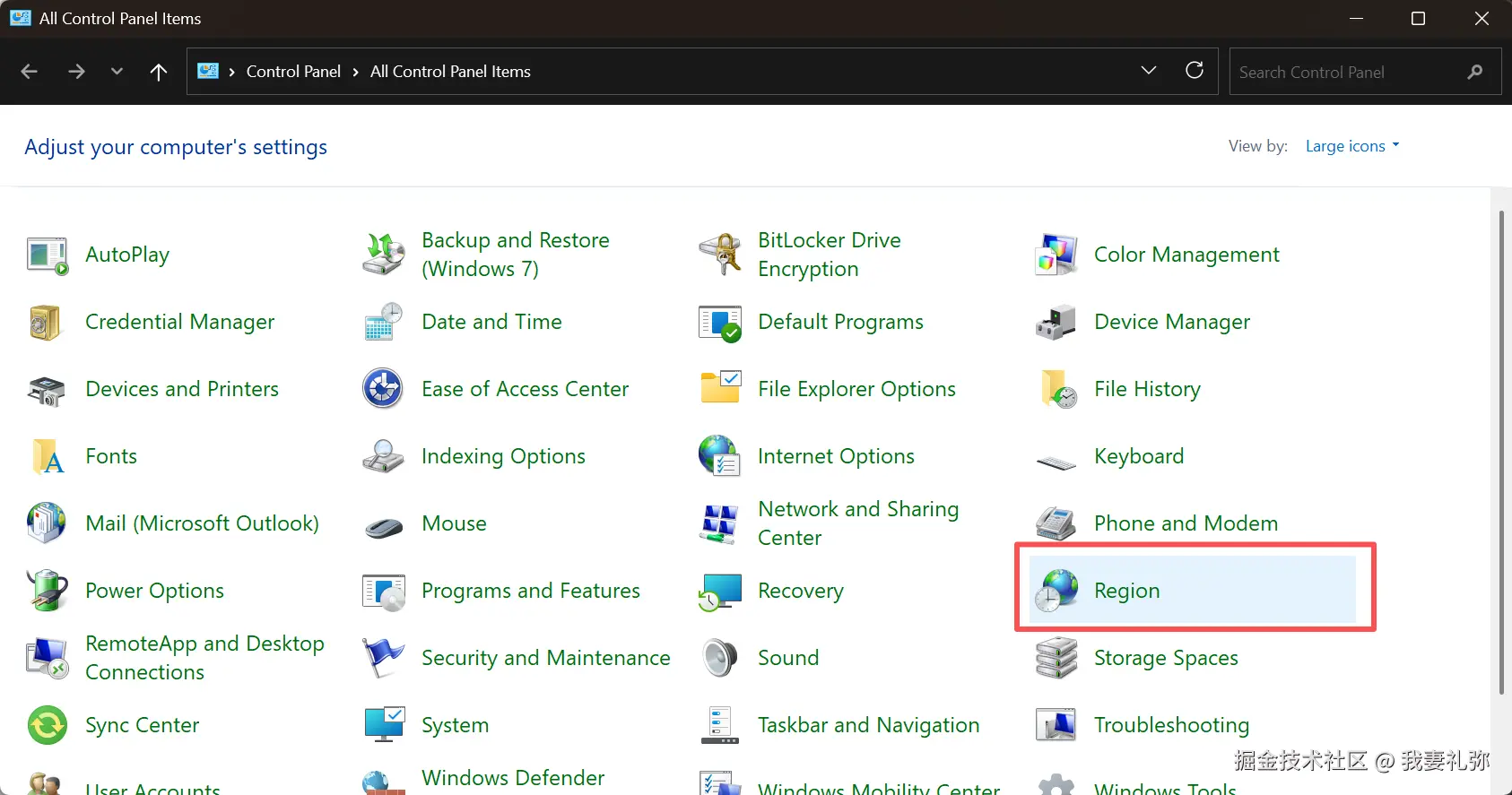Open the BitLocker Drive Encryption icon
The image size is (1512, 795).
click(720, 255)
